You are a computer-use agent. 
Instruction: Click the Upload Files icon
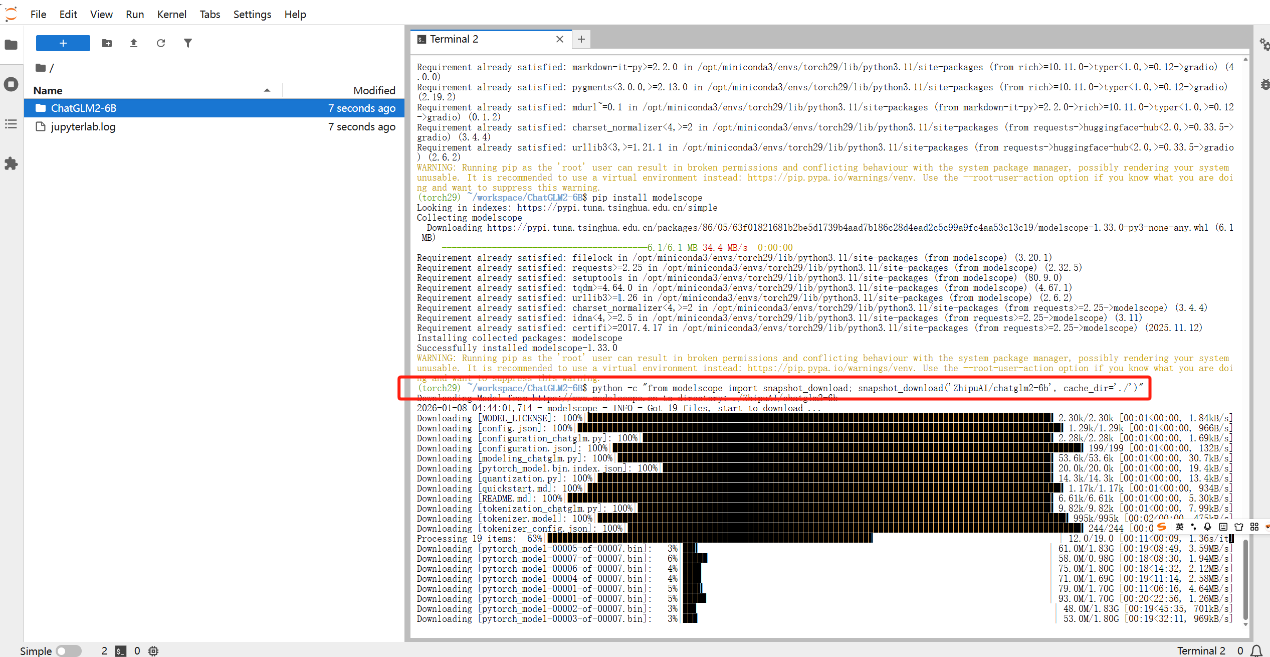coord(134,43)
